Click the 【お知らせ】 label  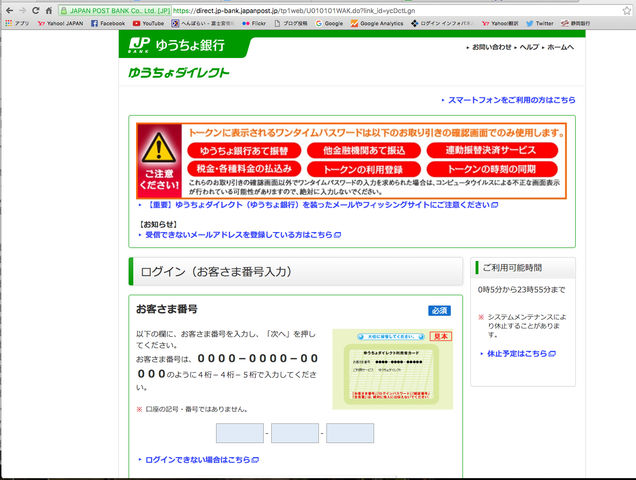(x=159, y=224)
